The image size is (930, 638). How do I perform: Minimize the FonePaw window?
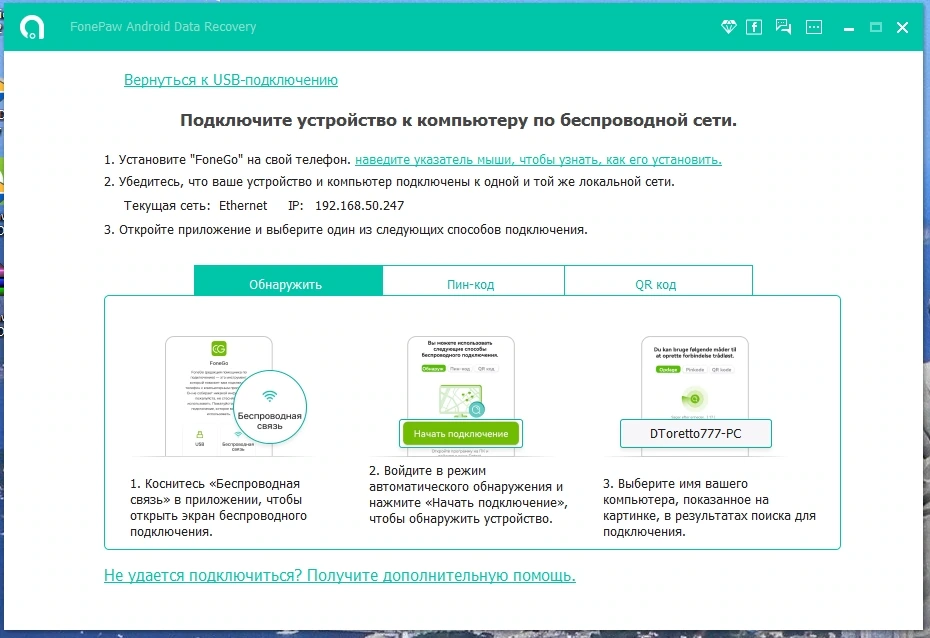click(849, 28)
